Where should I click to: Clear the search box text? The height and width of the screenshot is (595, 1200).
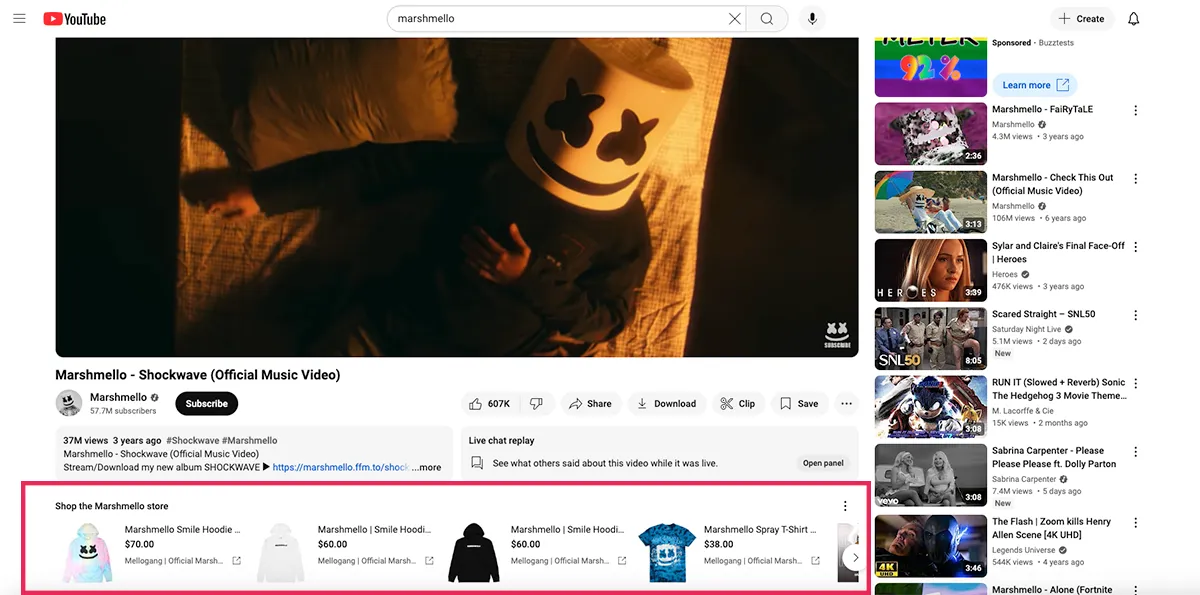(x=735, y=19)
